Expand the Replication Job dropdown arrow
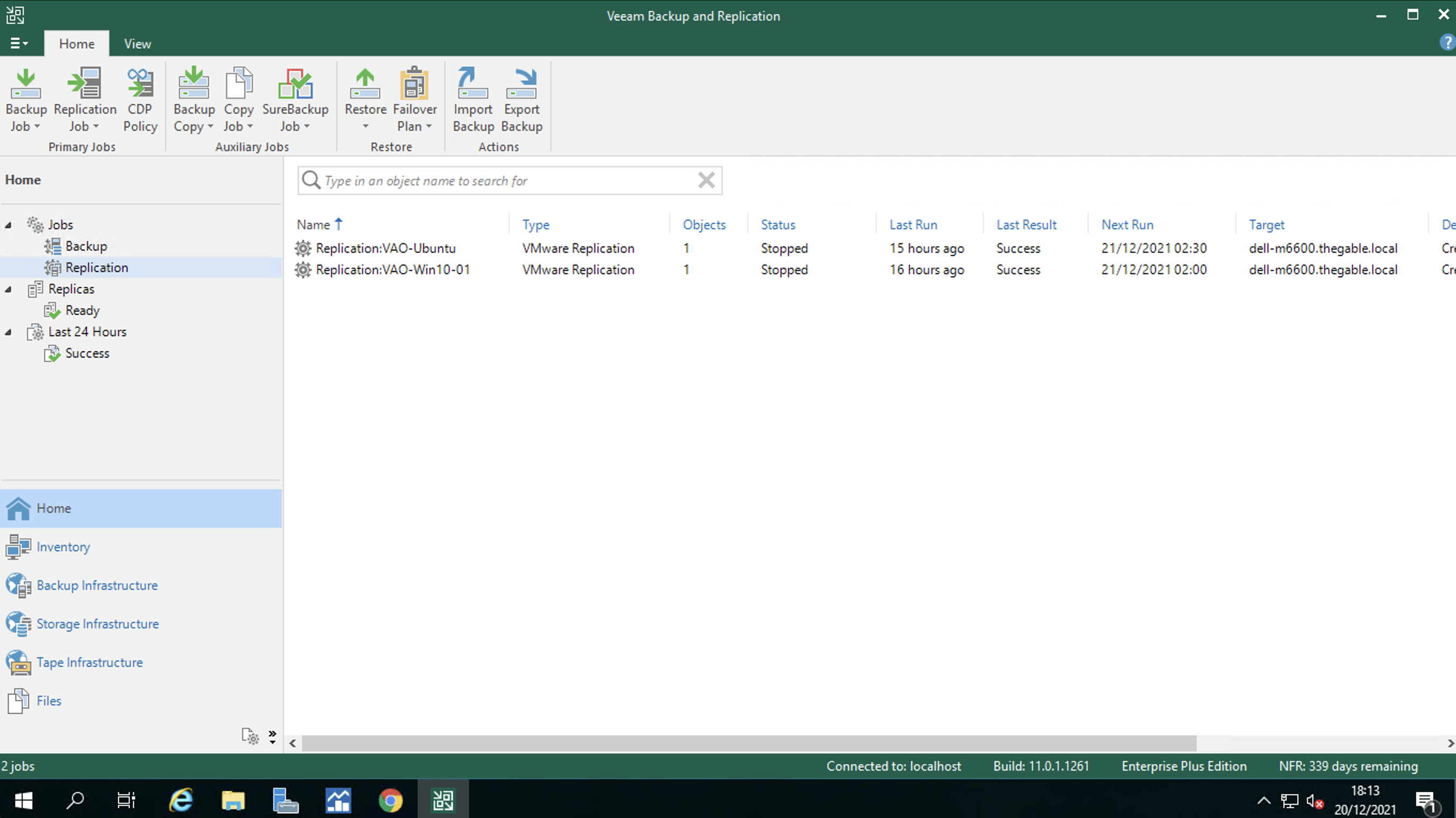Screen dimensions: 1456x818 pyautogui.click(x=96, y=127)
